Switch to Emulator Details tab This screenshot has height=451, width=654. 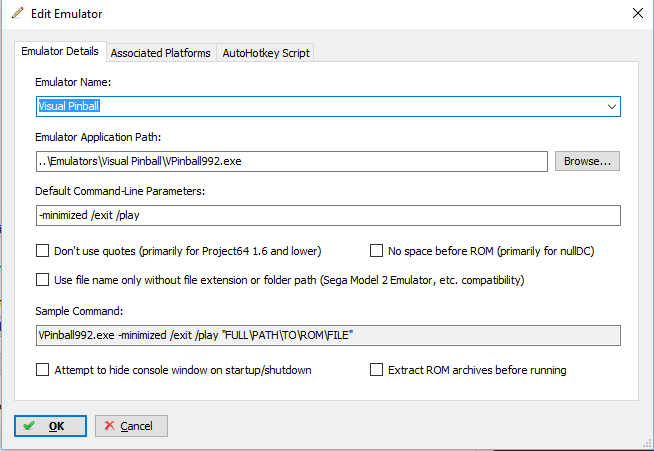tap(60, 51)
